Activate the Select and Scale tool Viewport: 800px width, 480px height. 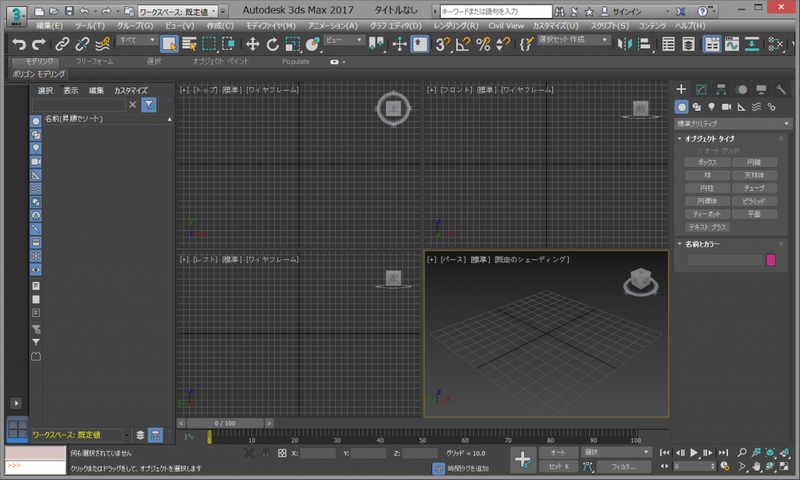point(292,44)
